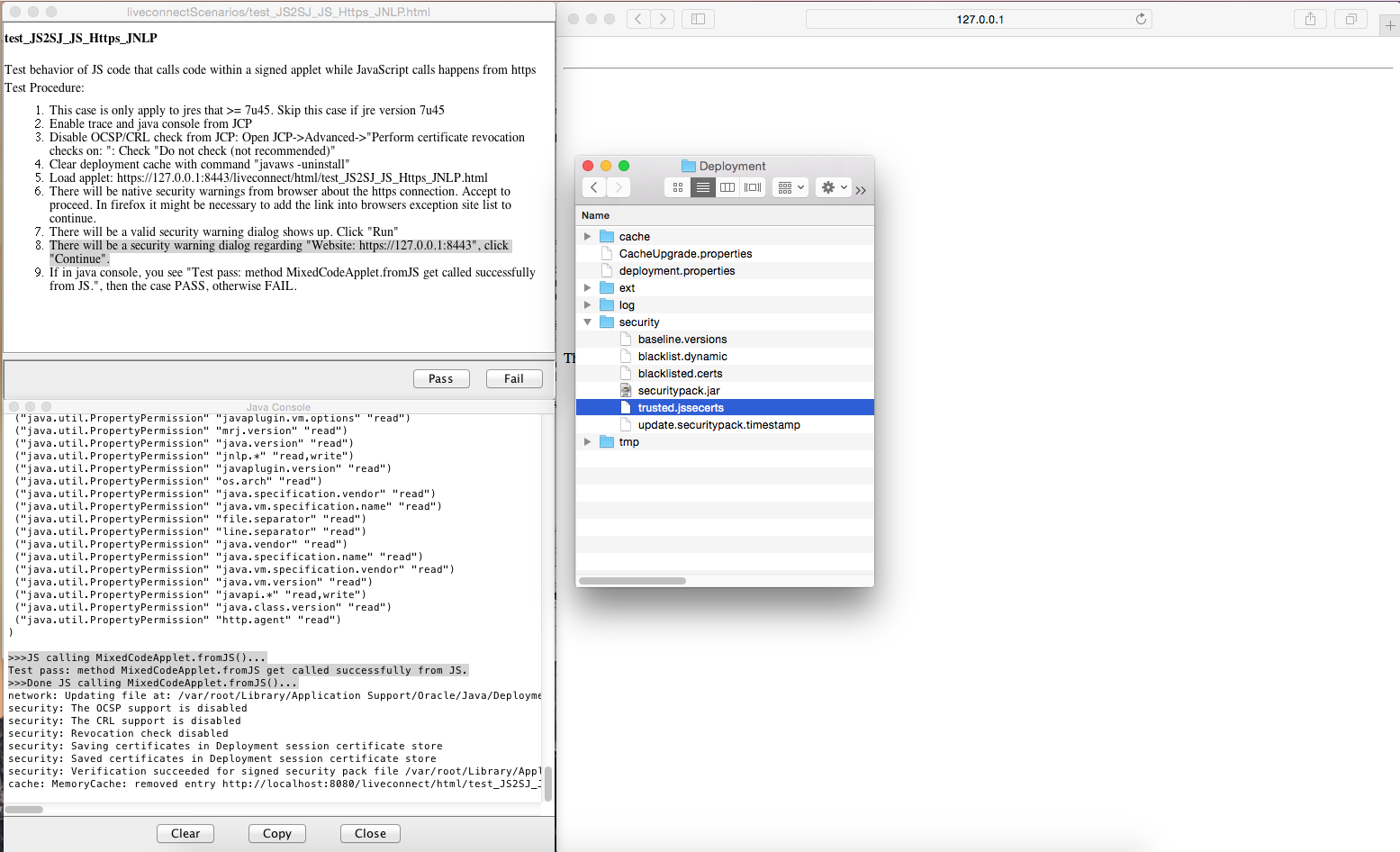Click Safari's reload page icon
This screenshot has height=852, width=1400.
[1141, 19]
